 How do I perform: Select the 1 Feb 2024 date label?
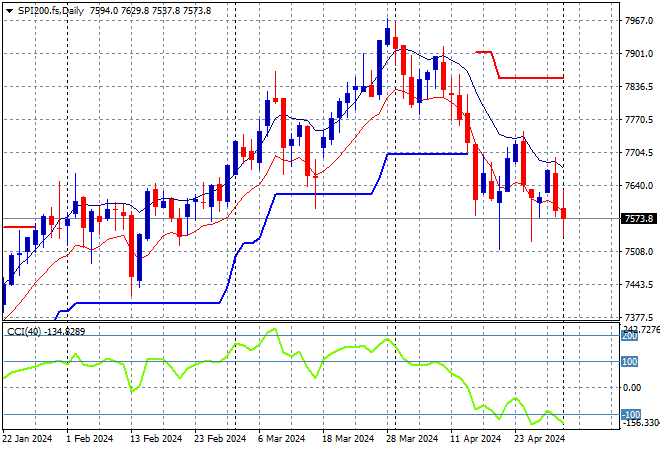coord(90,439)
